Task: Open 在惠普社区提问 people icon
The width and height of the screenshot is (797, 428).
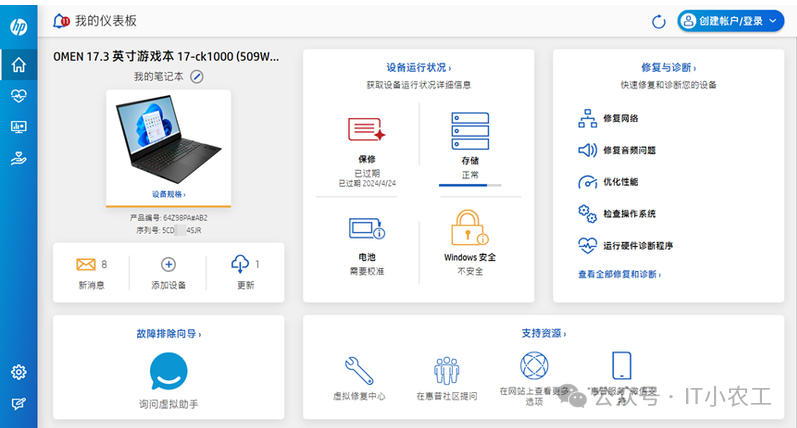Action: click(x=446, y=370)
